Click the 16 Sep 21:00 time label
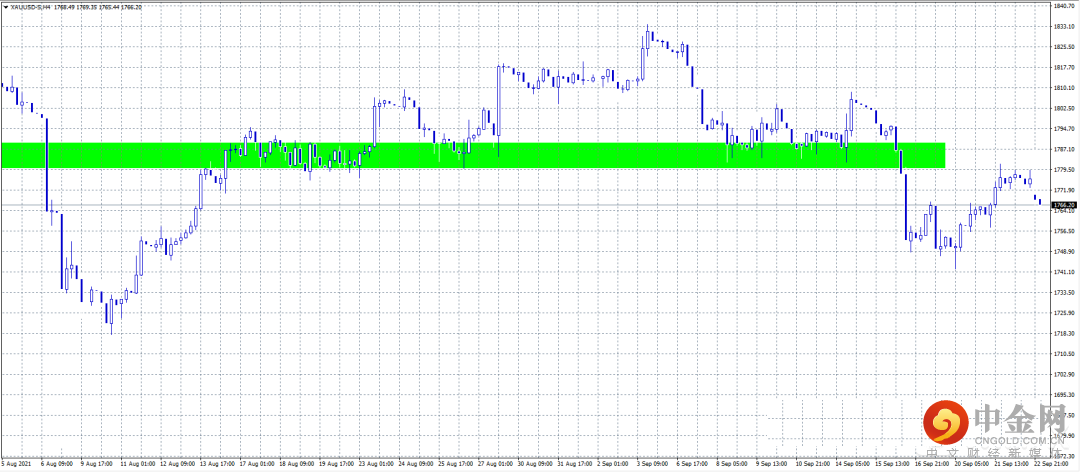 [x=933, y=466]
